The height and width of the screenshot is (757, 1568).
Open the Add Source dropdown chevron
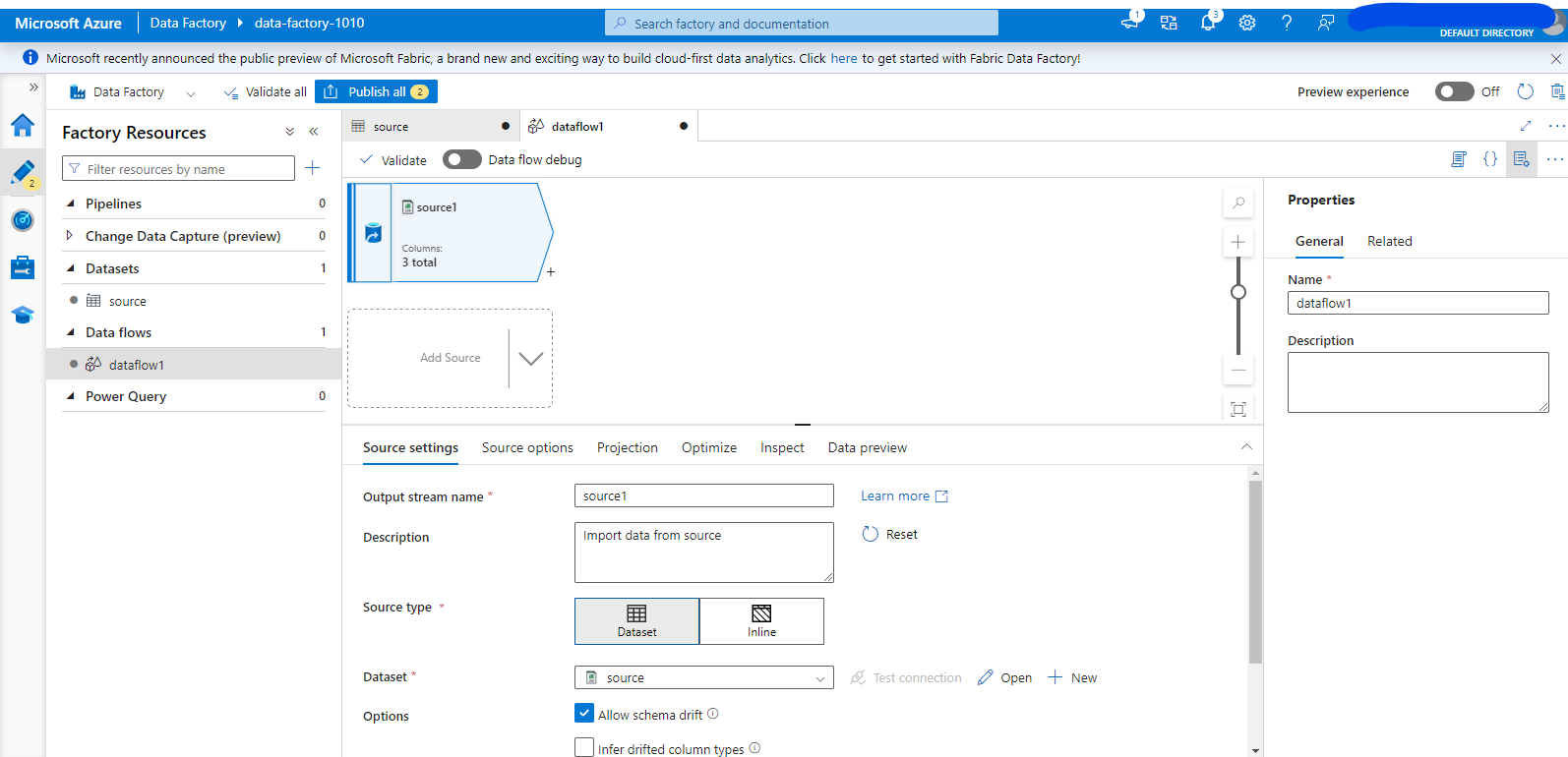pos(530,359)
